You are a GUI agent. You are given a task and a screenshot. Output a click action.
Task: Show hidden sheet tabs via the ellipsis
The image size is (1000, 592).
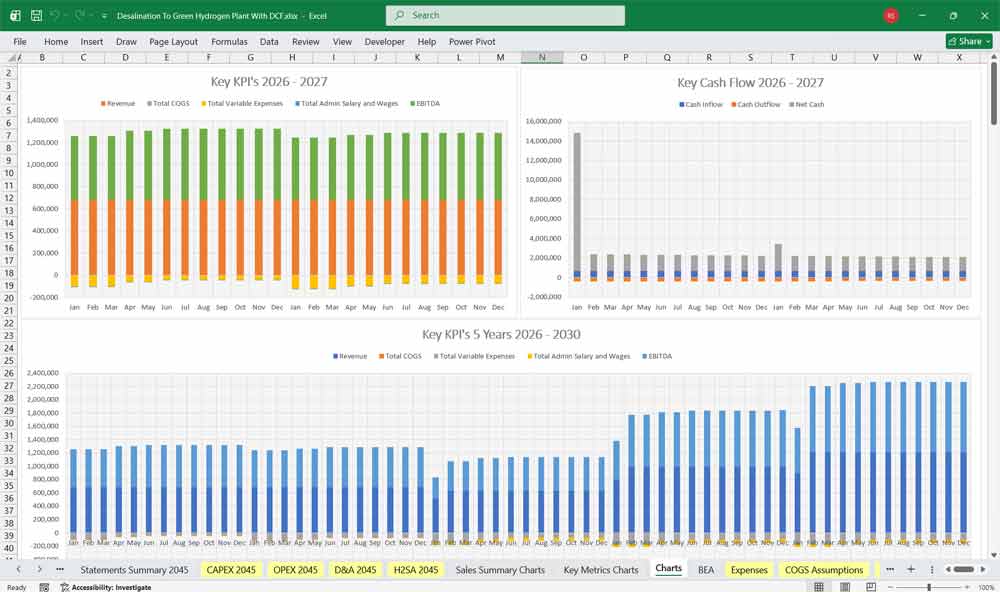pyautogui.click(x=889, y=568)
